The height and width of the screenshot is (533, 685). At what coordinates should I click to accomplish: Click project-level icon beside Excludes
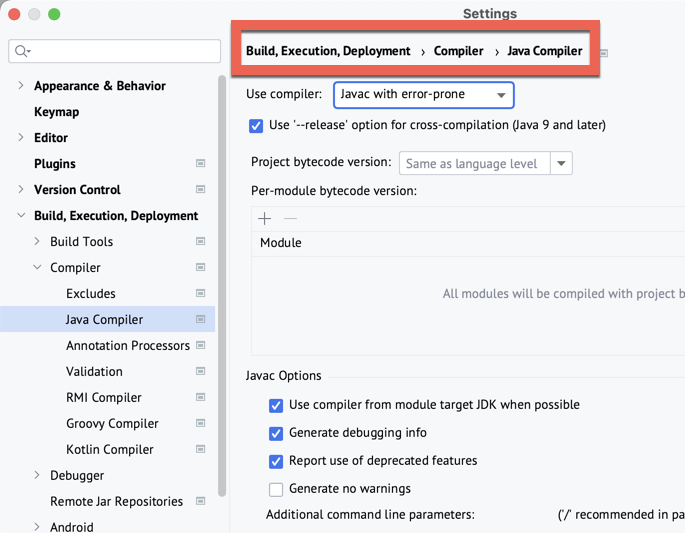(201, 293)
